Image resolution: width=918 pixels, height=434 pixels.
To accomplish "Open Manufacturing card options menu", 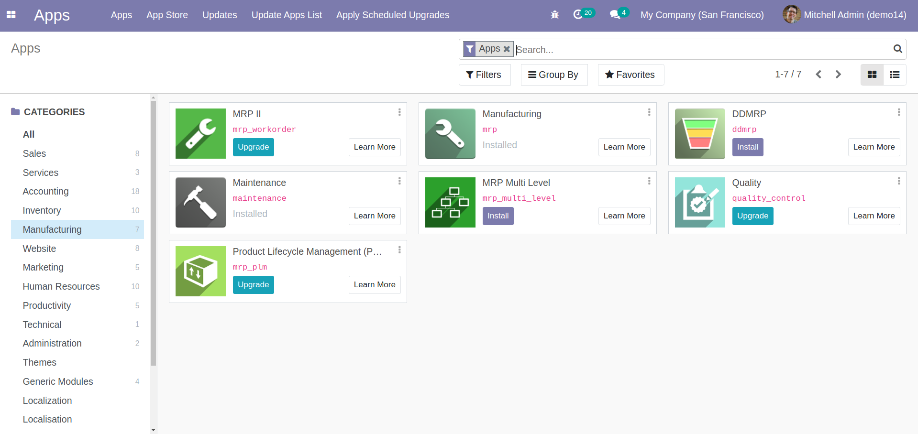I will click(649, 112).
